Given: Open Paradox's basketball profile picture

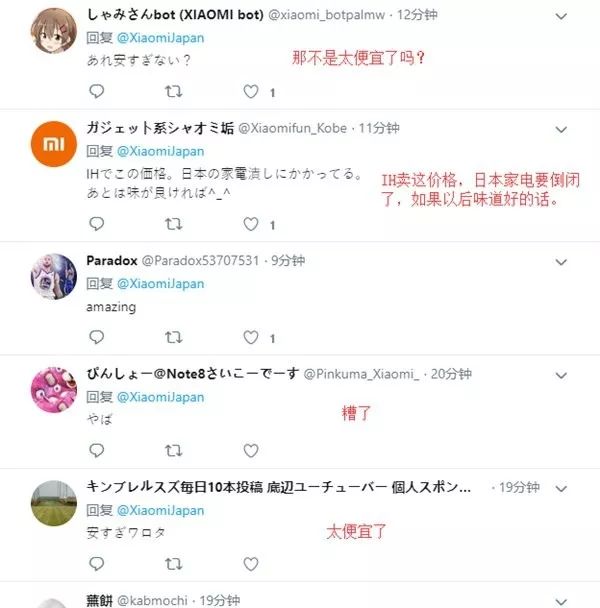Looking at the screenshot, I should pyautogui.click(x=54, y=276).
